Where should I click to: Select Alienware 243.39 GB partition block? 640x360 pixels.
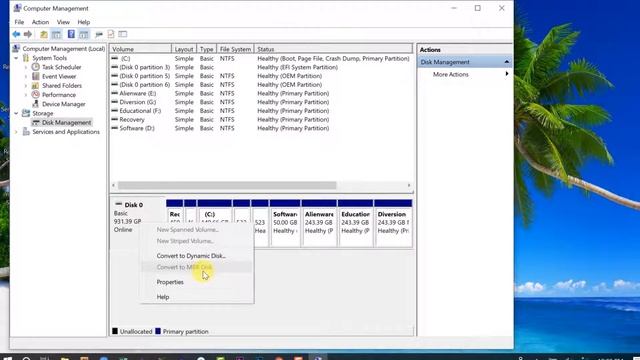[x=319, y=223]
